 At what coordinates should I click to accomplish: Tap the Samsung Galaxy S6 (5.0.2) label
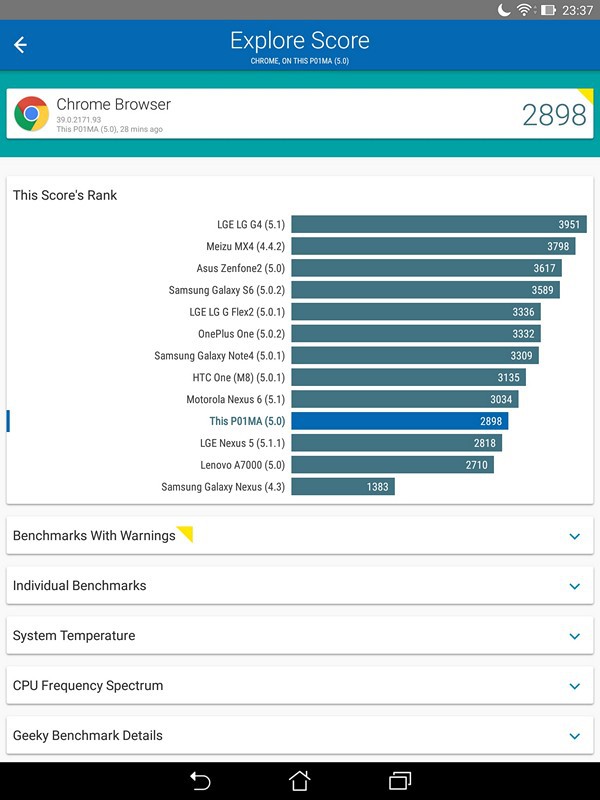click(x=227, y=290)
